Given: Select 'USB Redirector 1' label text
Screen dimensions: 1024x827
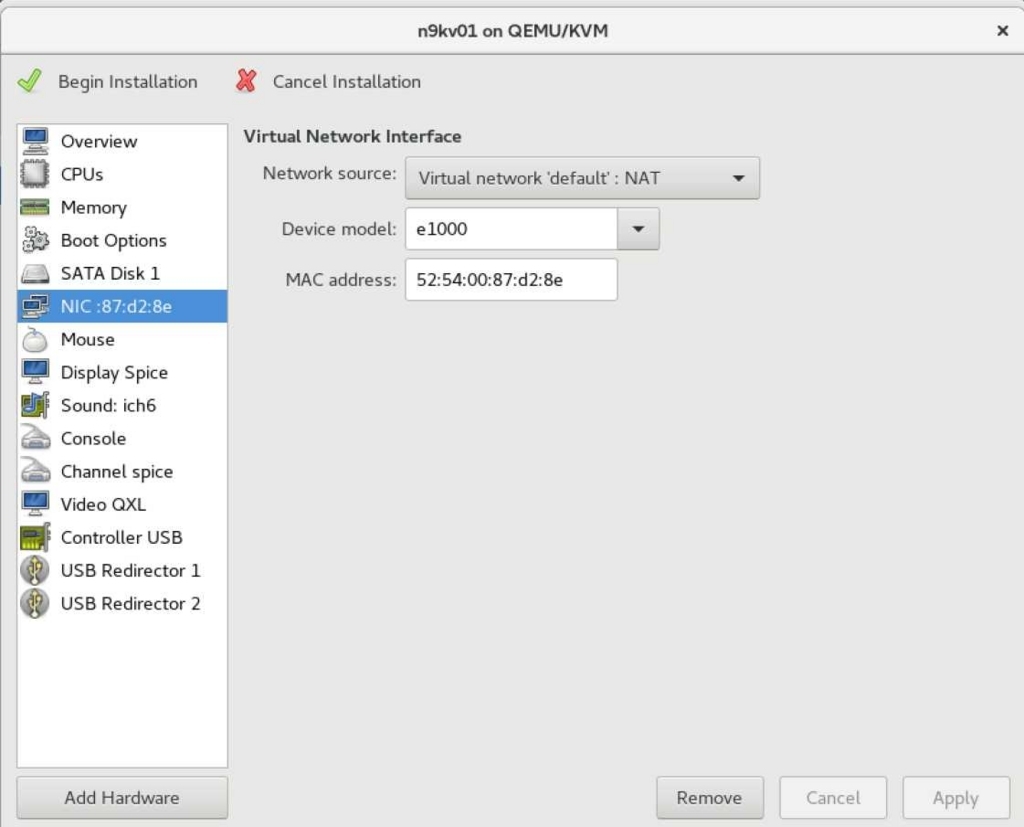Looking at the screenshot, I should point(131,570).
